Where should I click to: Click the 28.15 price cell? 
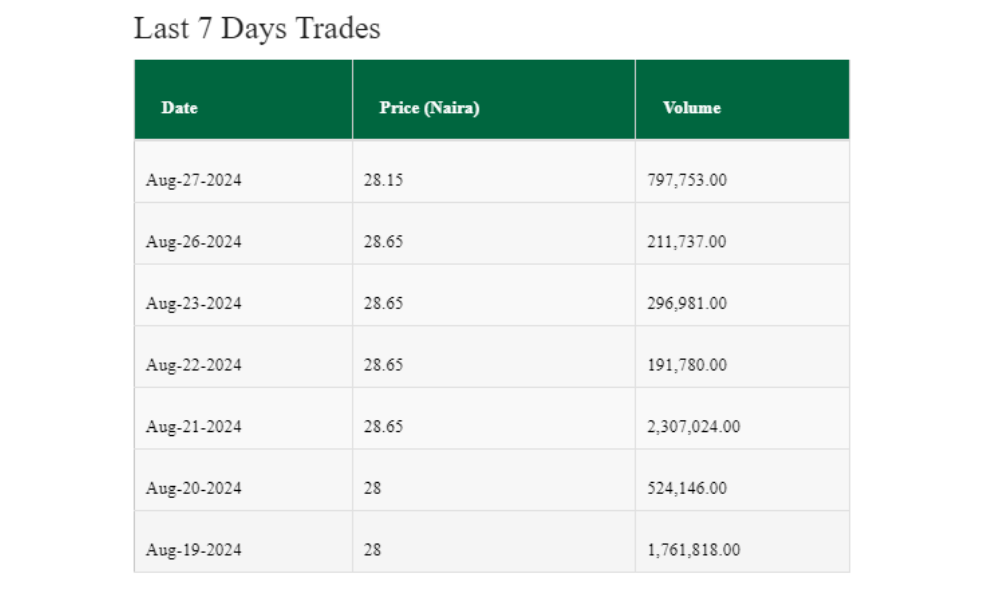point(383,180)
